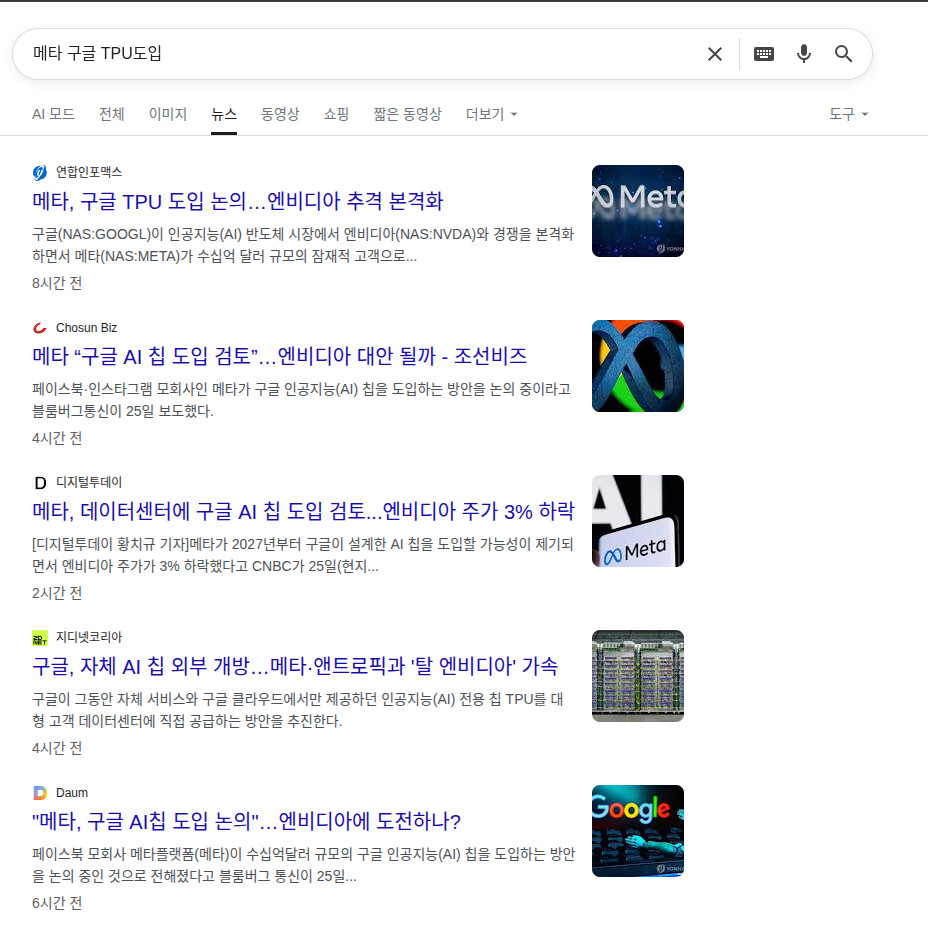Click the 2시간 전 timestamp

pos(57,593)
